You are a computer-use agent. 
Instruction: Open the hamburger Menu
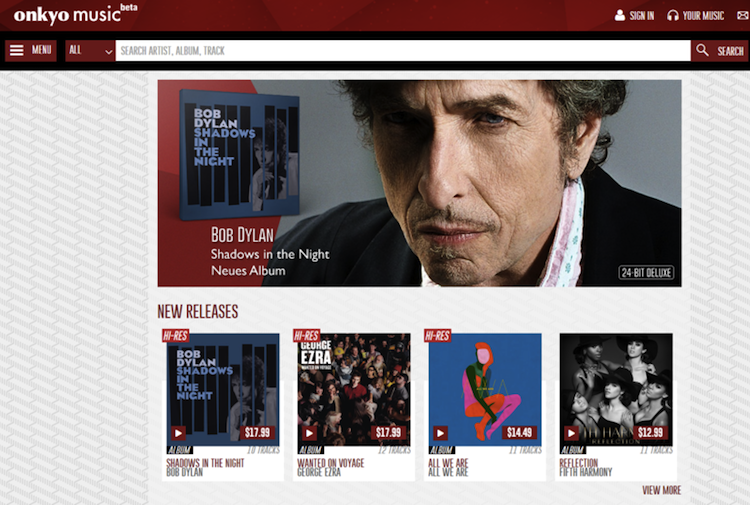point(31,51)
